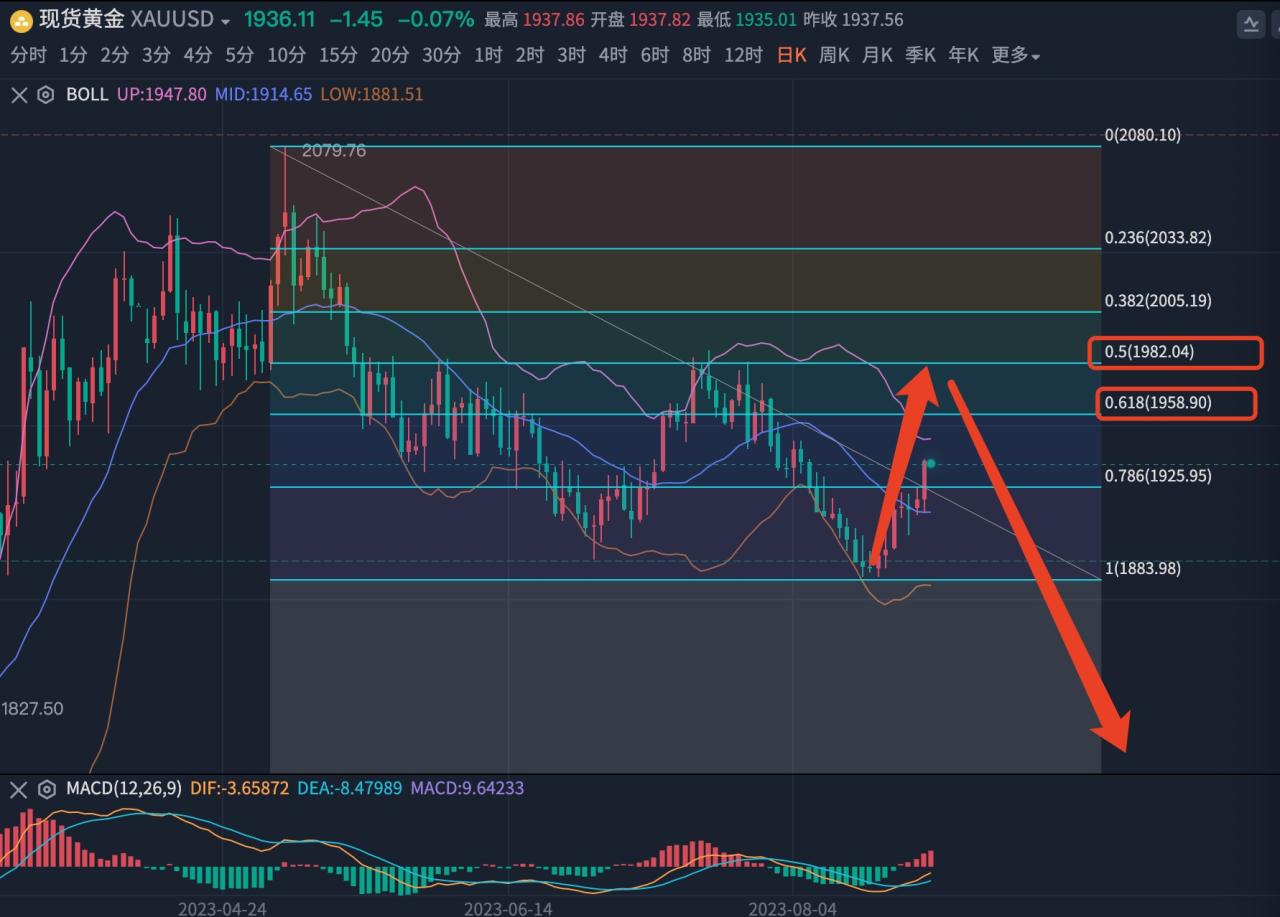Click the Fibonacci 0.236(2033.82) level label
Image resolution: width=1280 pixels, height=917 pixels.
1158,238
